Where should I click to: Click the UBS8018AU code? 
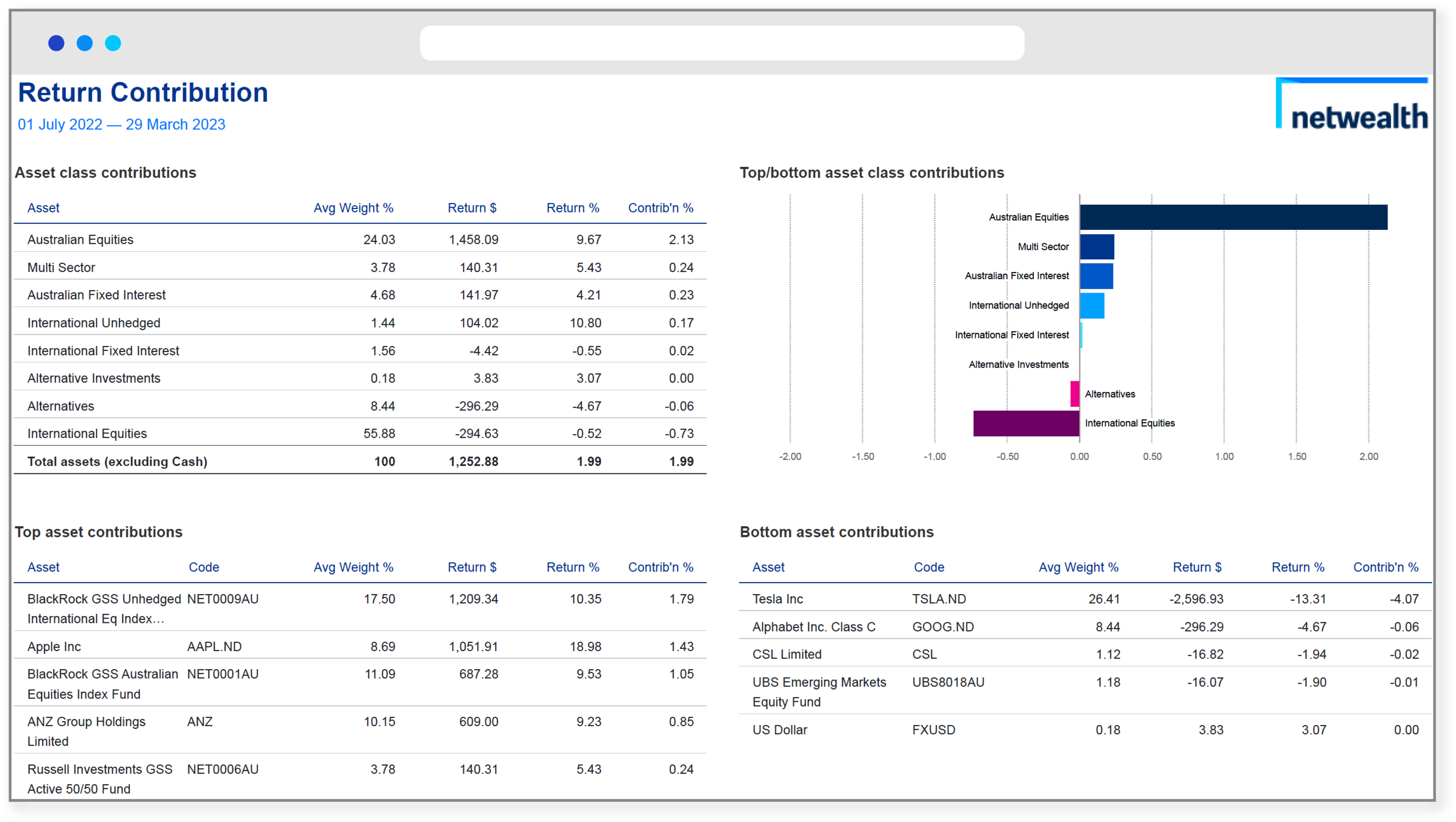(948, 682)
